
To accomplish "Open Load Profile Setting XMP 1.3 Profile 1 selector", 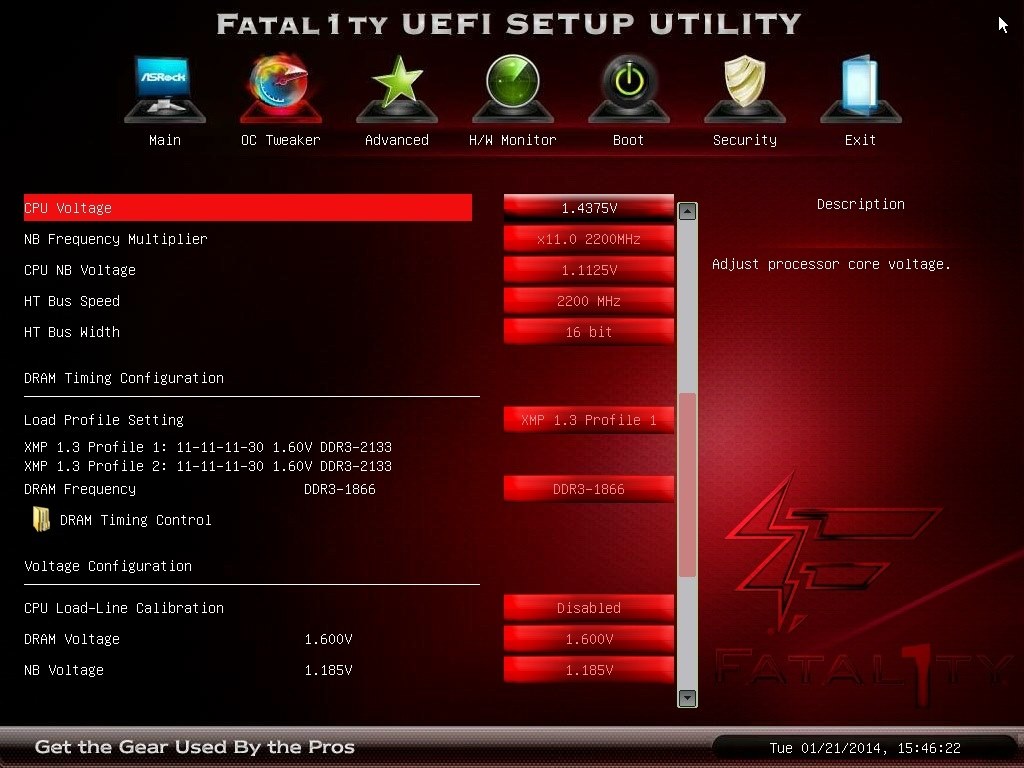I will pyautogui.click(x=589, y=420).
